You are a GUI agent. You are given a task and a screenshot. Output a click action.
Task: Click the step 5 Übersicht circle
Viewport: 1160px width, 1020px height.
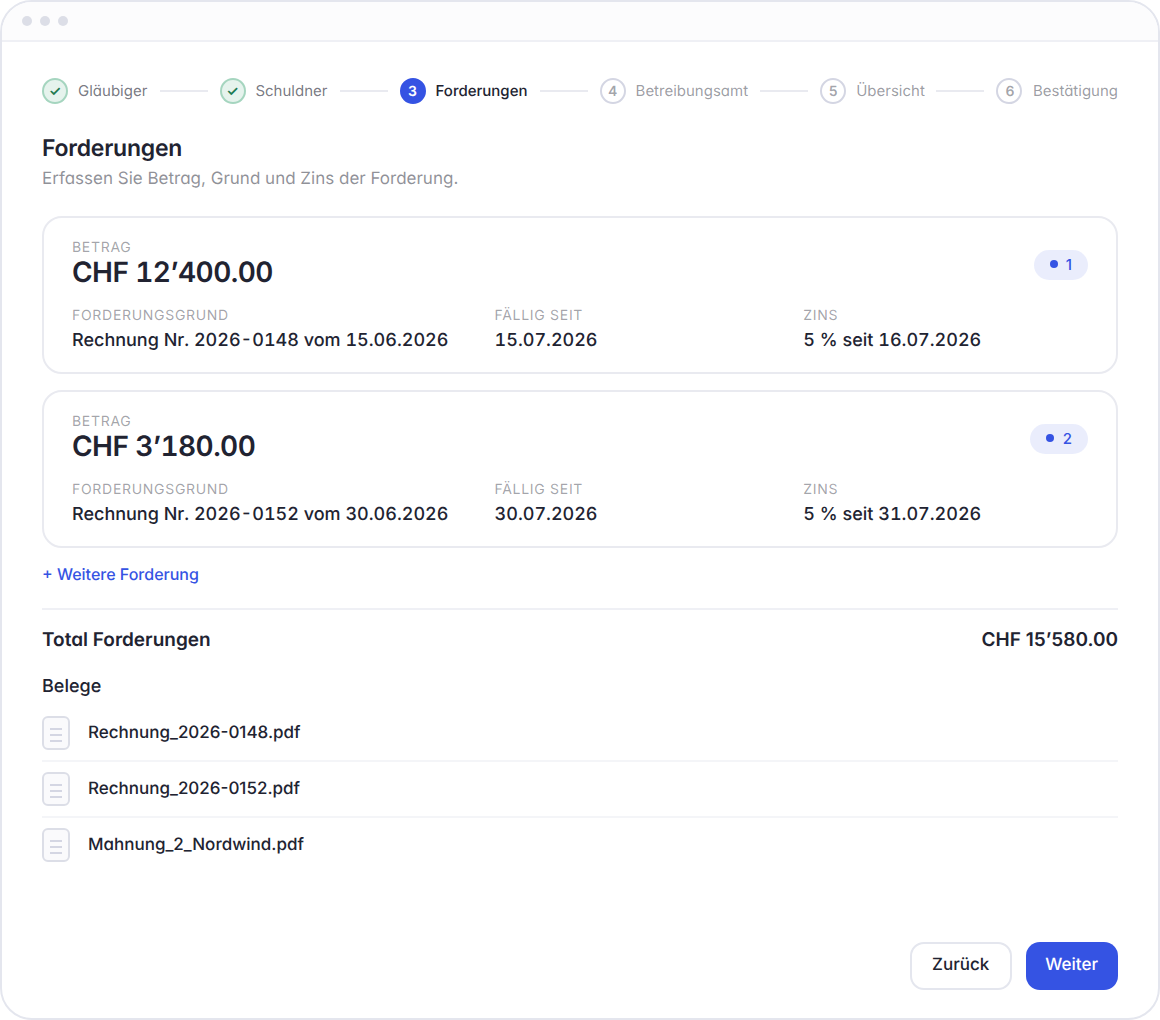coord(833,91)
